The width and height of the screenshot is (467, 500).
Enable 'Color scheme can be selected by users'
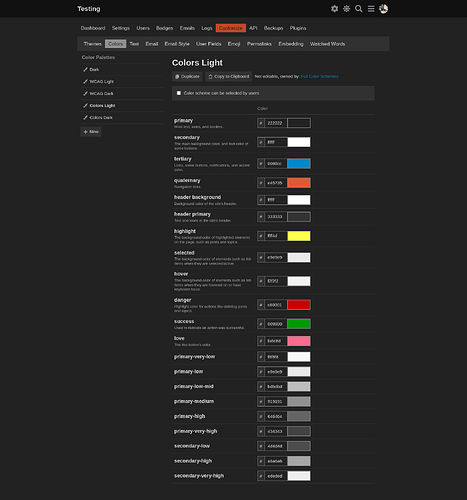[179, 93]
